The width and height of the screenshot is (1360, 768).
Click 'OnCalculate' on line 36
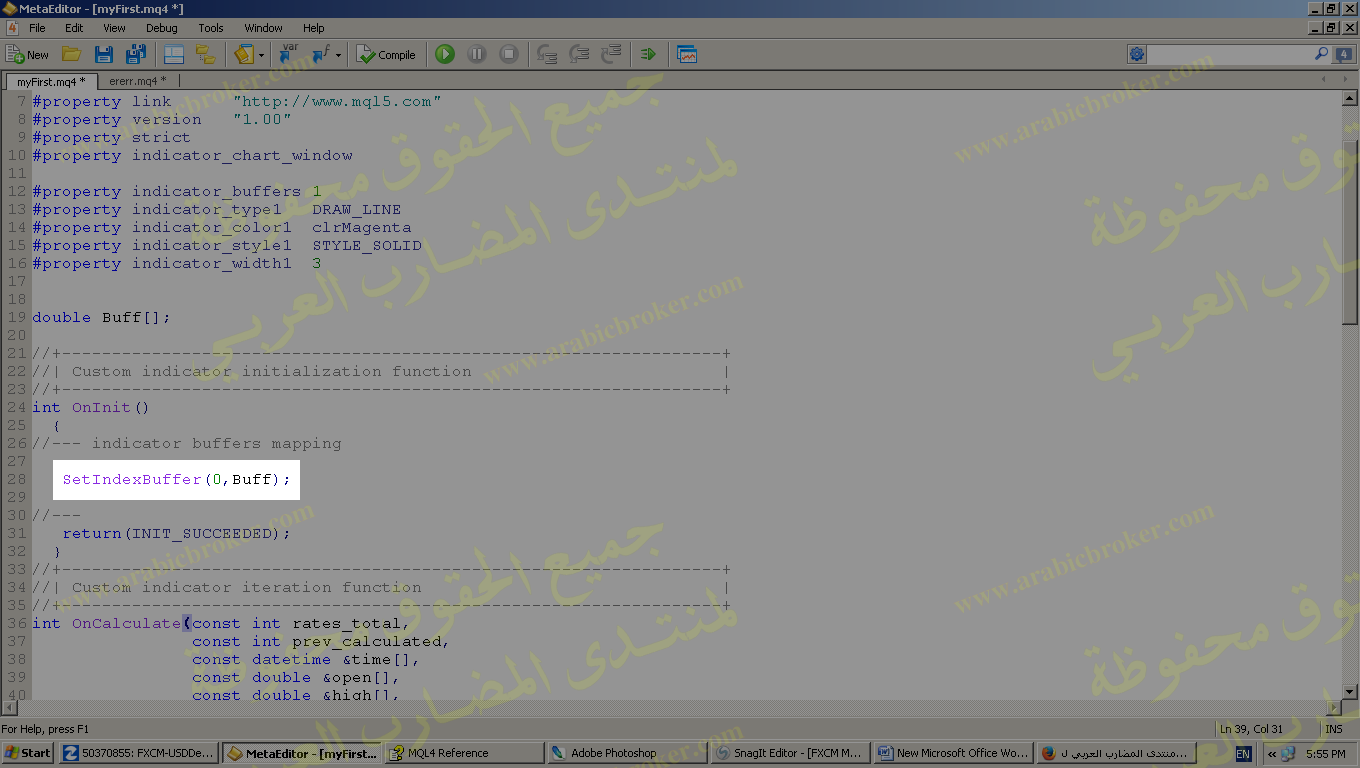(x=126, y=623)
